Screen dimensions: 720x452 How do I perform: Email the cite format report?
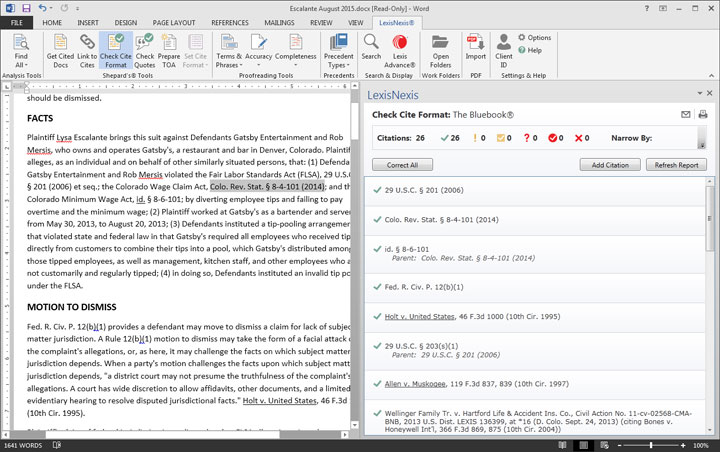pos(686,115)
